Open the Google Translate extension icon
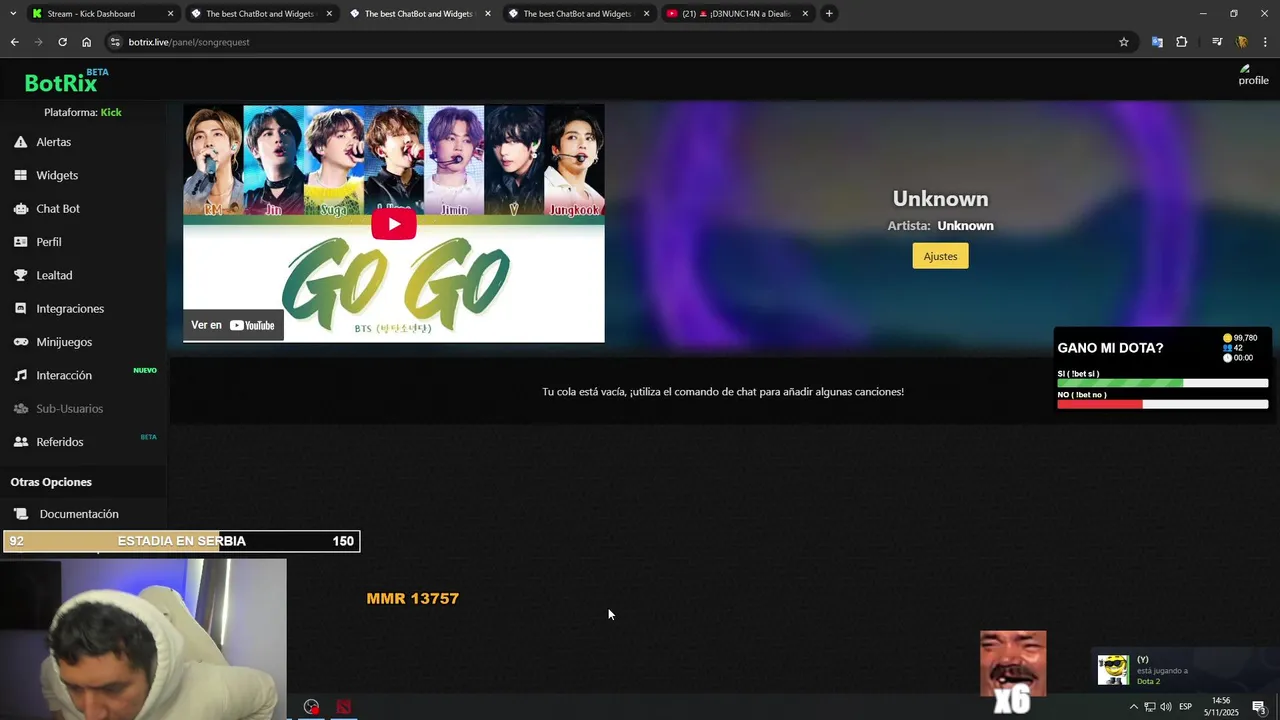Viewport: 1280px width, 720px height. click(1157, 42)
